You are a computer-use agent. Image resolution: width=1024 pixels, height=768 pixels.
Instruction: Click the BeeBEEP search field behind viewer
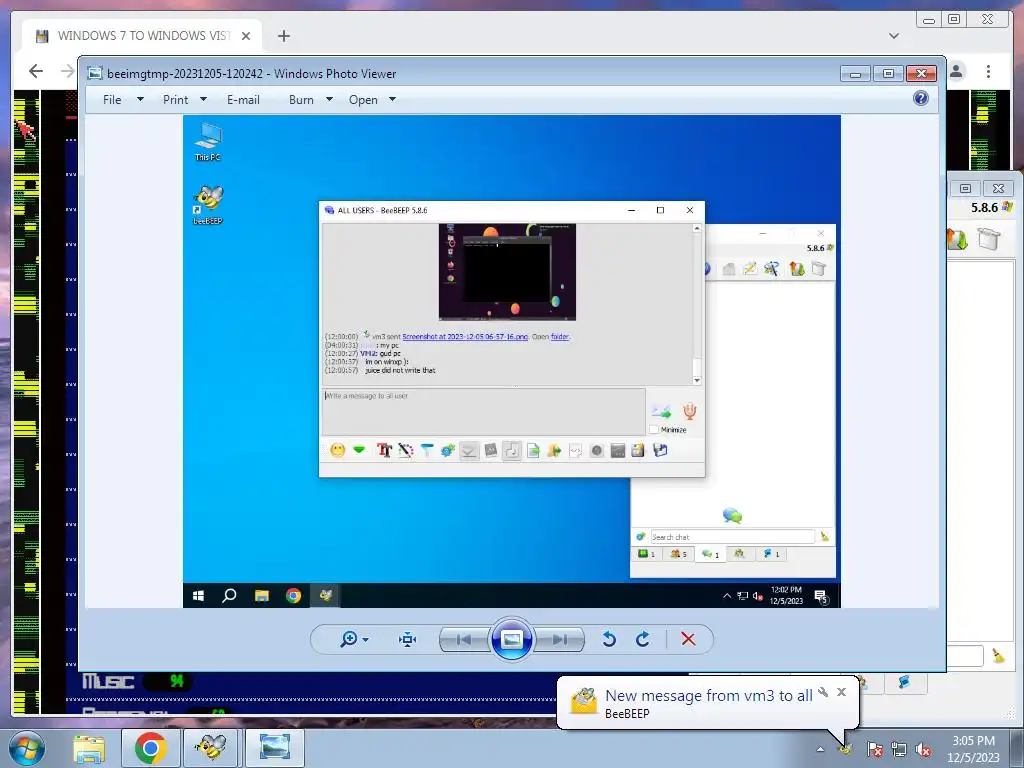pyautogui.click(x=965, y=655)
